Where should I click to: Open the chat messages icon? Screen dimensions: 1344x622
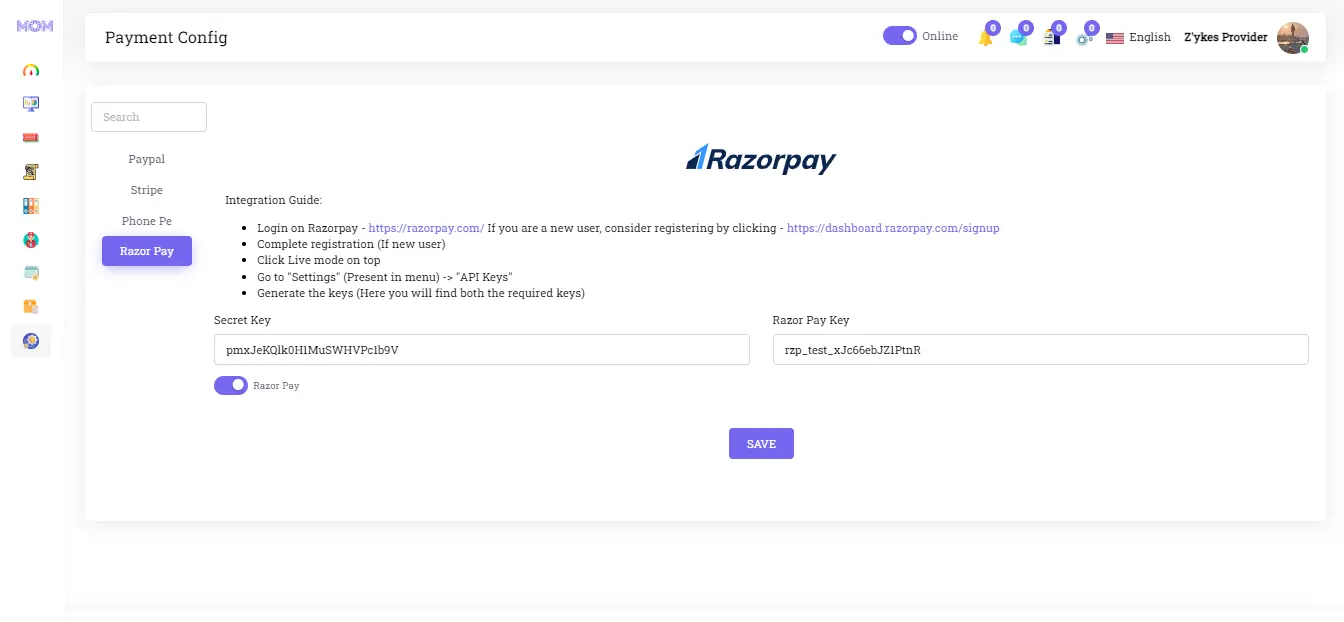1018,38
